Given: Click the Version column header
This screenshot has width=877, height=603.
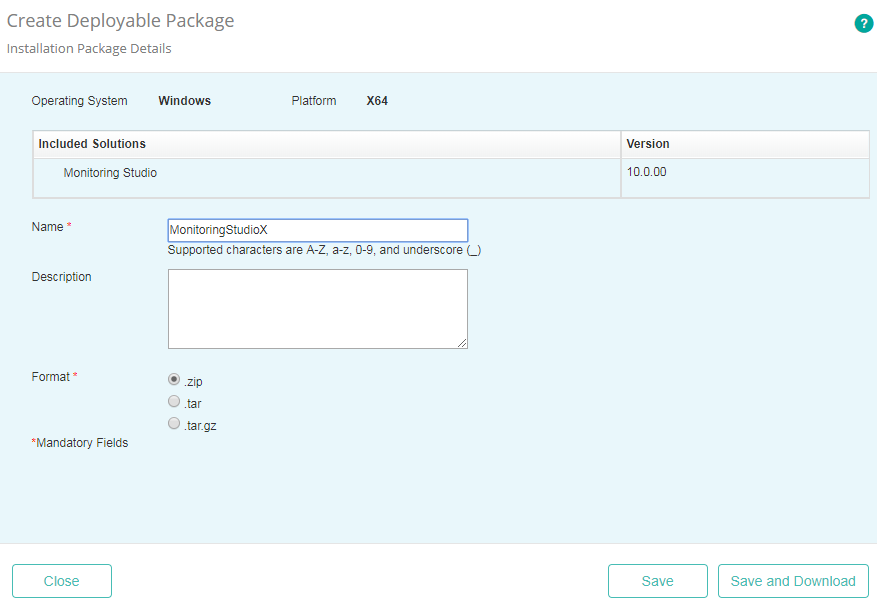Looking at the screenshot, I should tap(648, 144).
